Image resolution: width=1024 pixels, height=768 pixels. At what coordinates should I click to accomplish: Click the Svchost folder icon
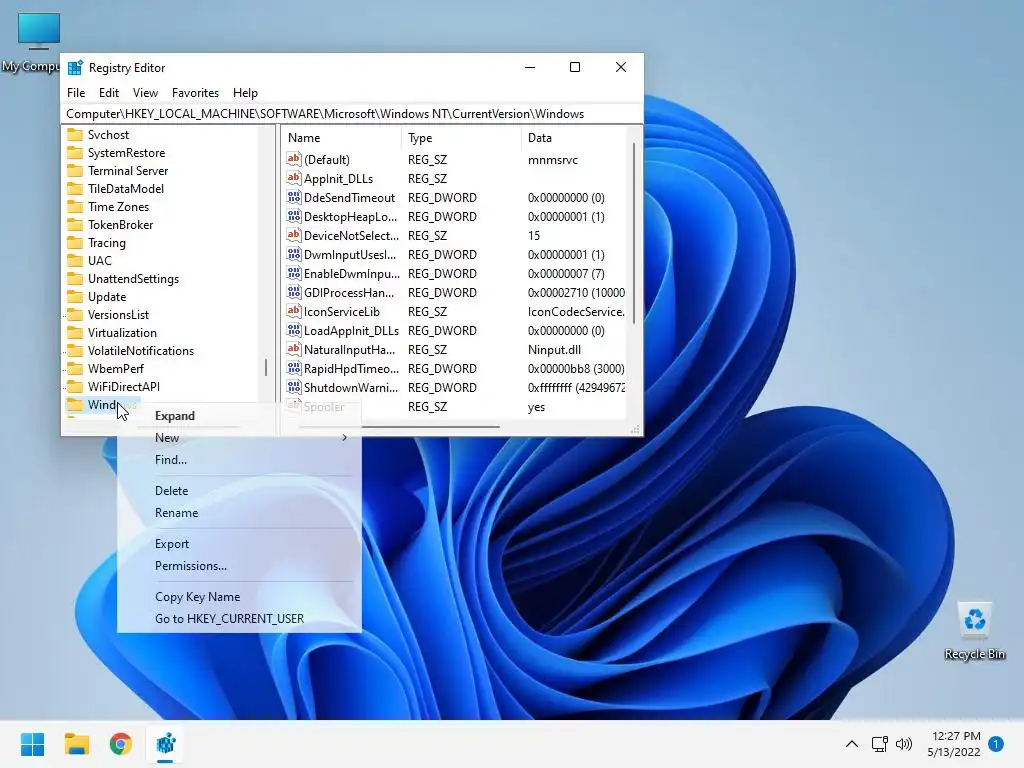pyautogui.click(x=75, y=135)
